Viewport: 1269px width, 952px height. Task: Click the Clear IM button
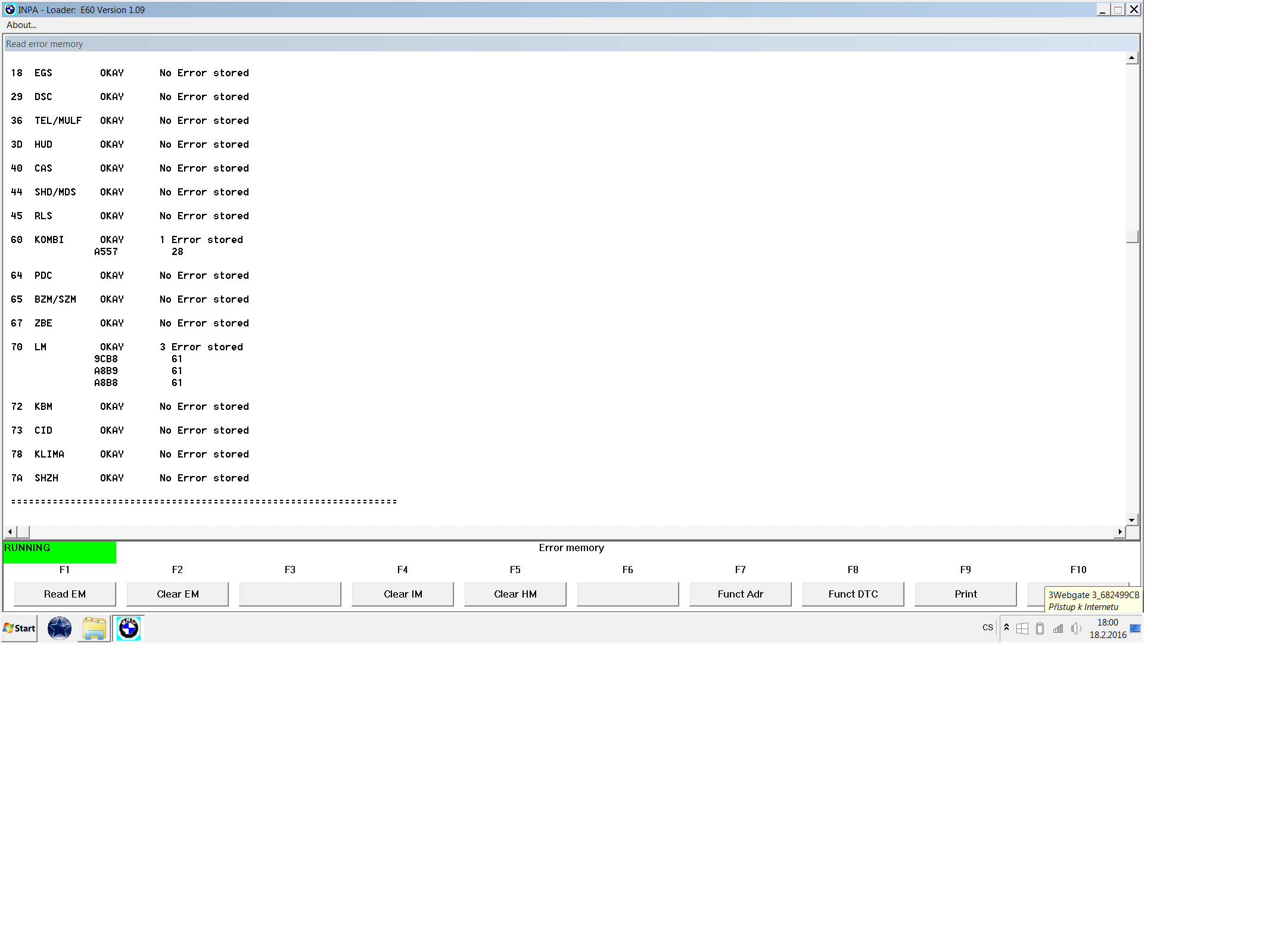[x=403, y=594]
